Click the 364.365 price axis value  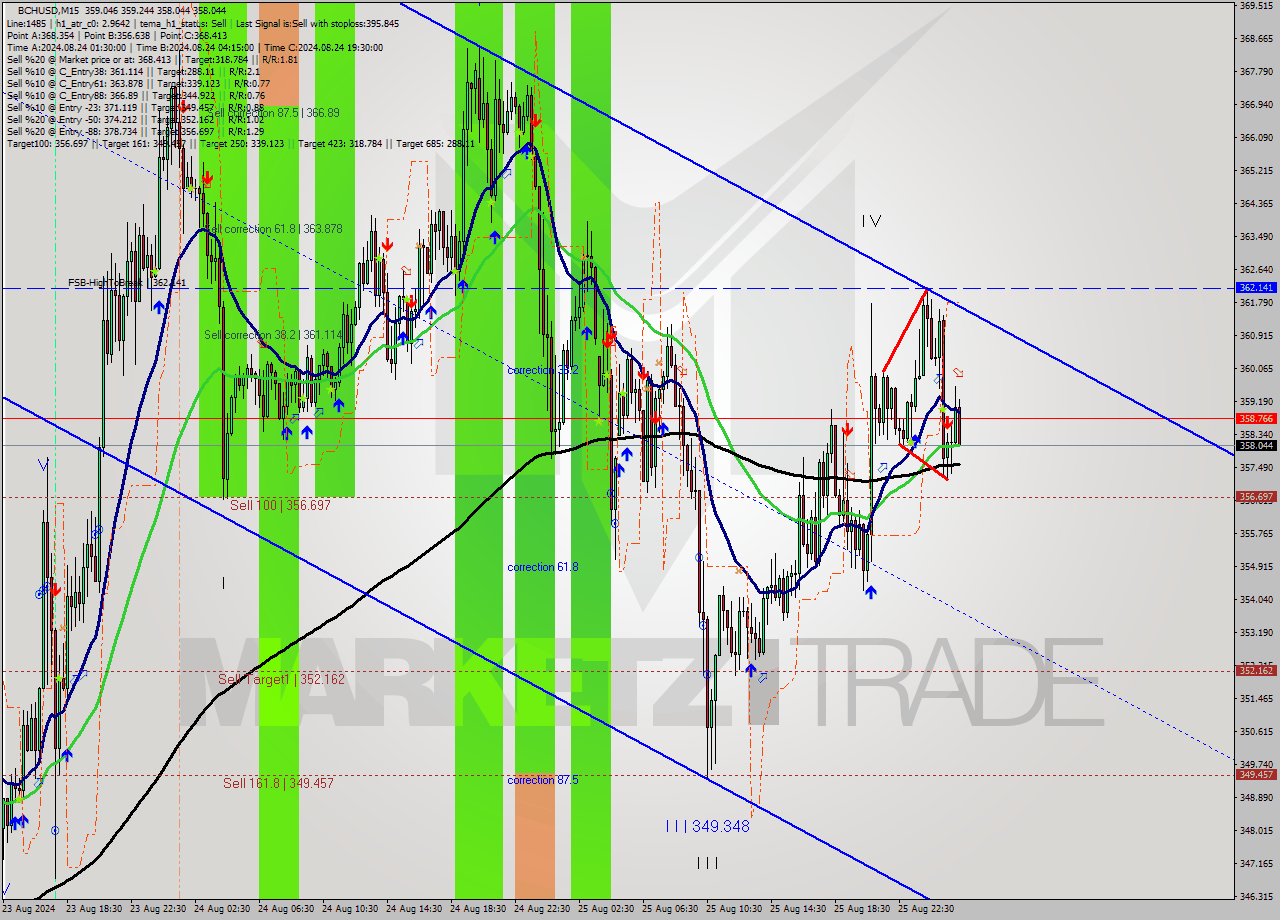tap(1256, 203)
